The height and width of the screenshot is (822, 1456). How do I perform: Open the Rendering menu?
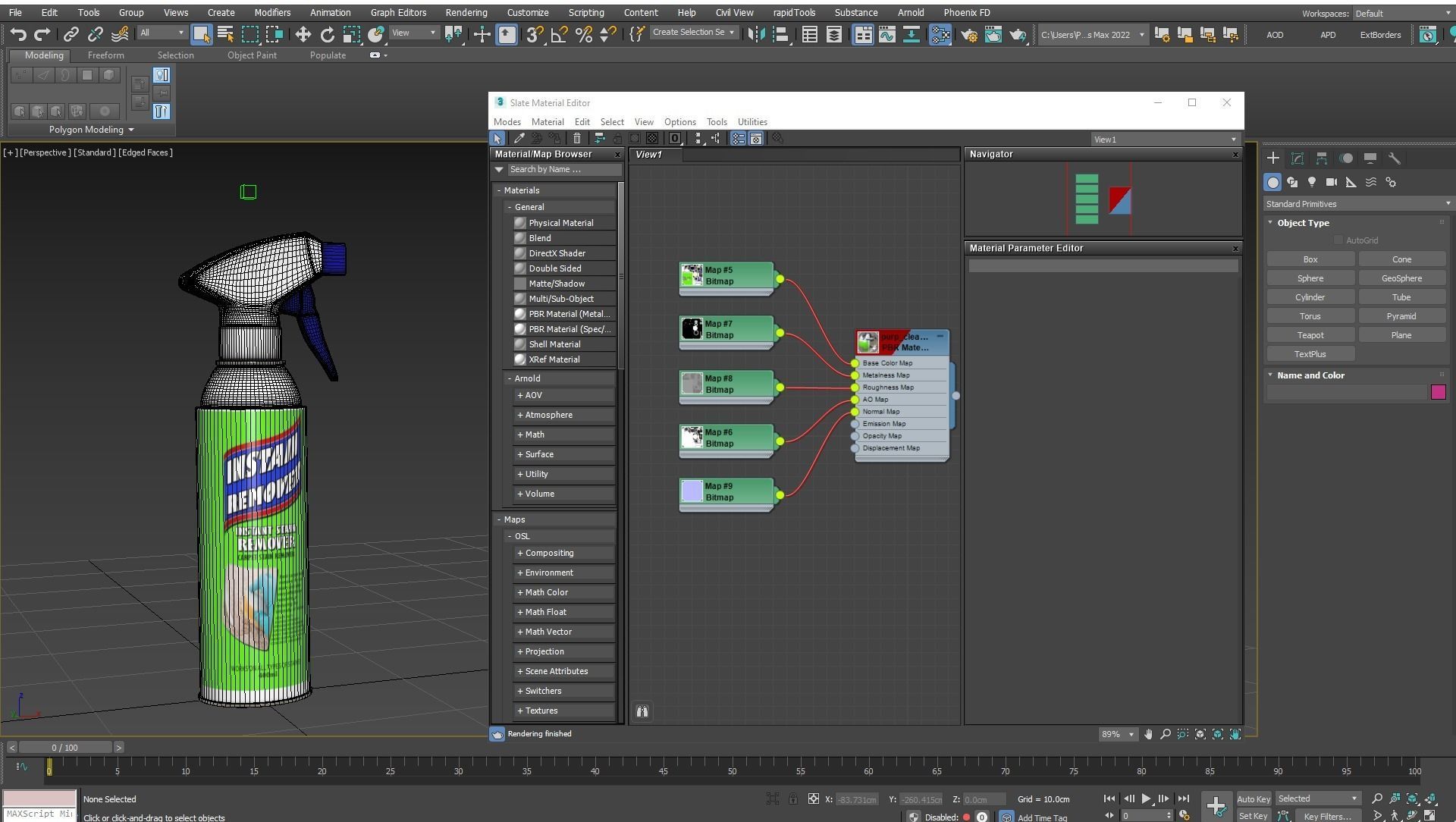pyautogui.click(x=466, y=13)
